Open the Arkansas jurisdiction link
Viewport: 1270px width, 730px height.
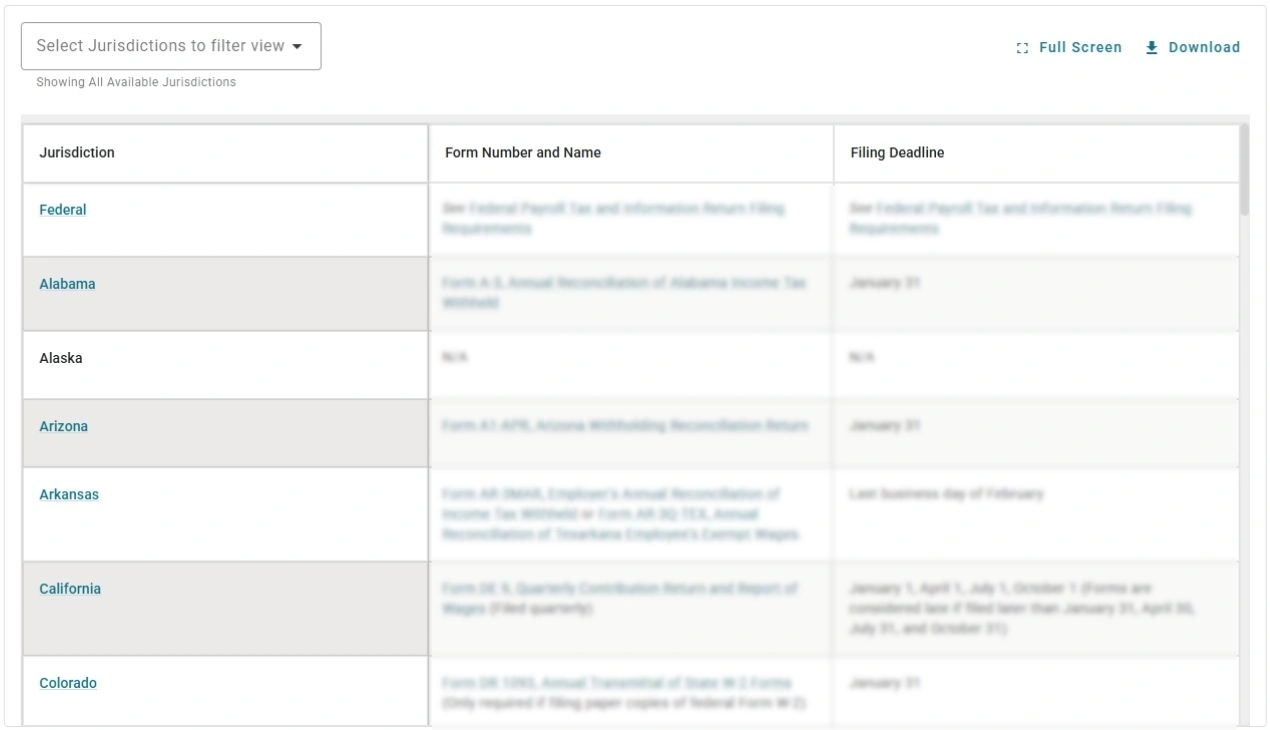[68, 494]
